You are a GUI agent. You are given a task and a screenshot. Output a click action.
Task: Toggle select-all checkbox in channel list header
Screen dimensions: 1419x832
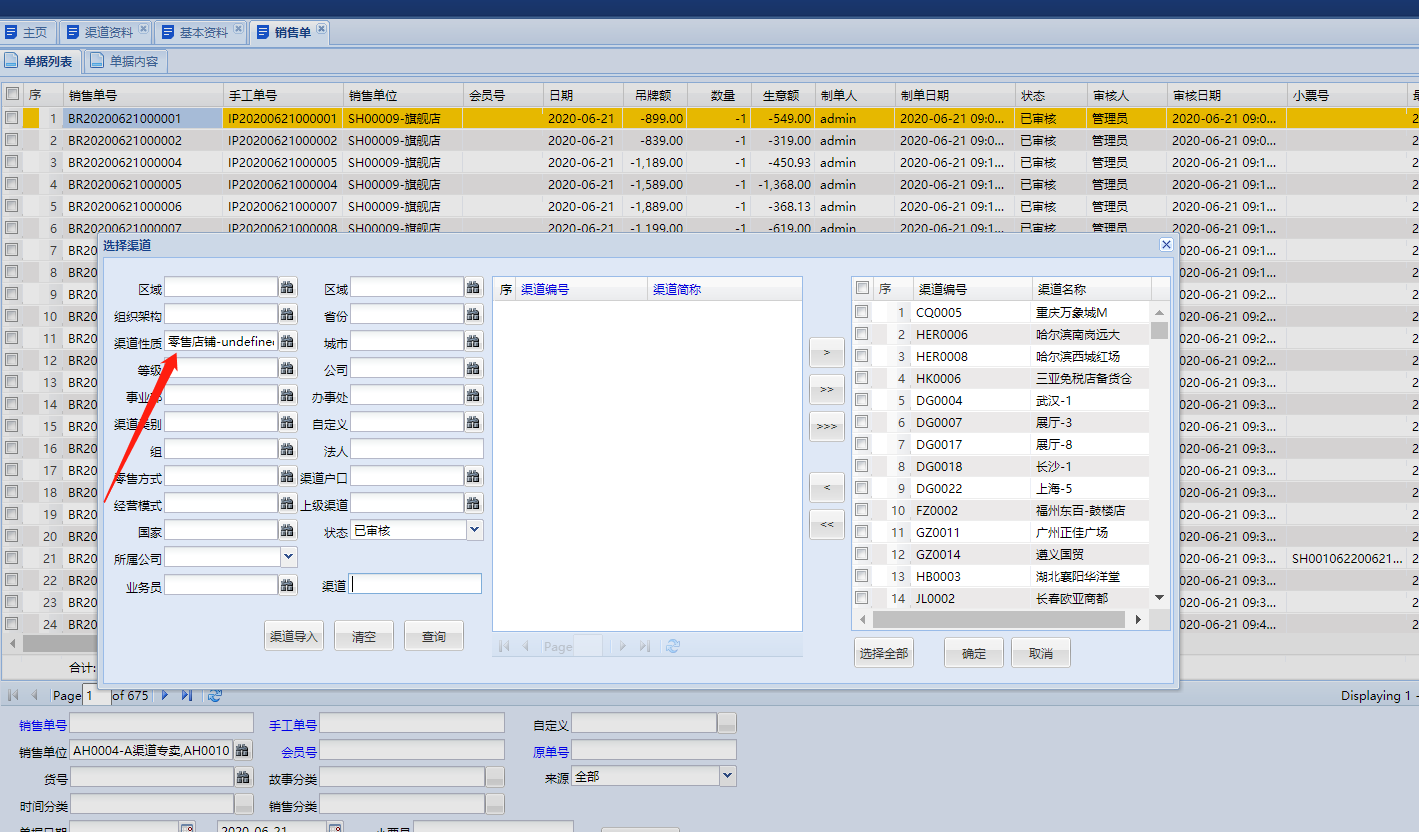862,288
